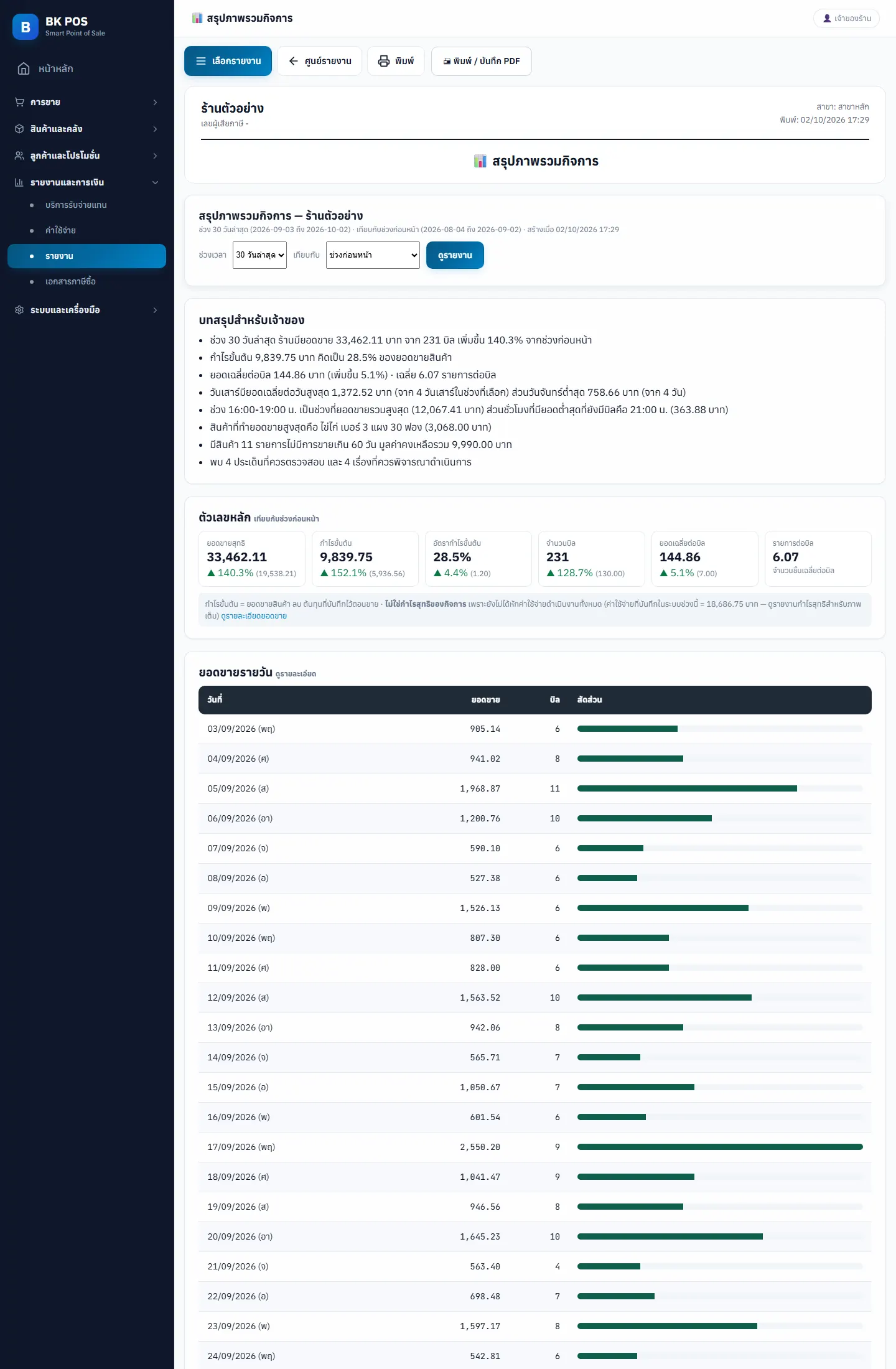The image size is (896, 1369).
Task: Click the พิมพ์ / บันทึก PDF button
Action: click(x=481, y=61)
